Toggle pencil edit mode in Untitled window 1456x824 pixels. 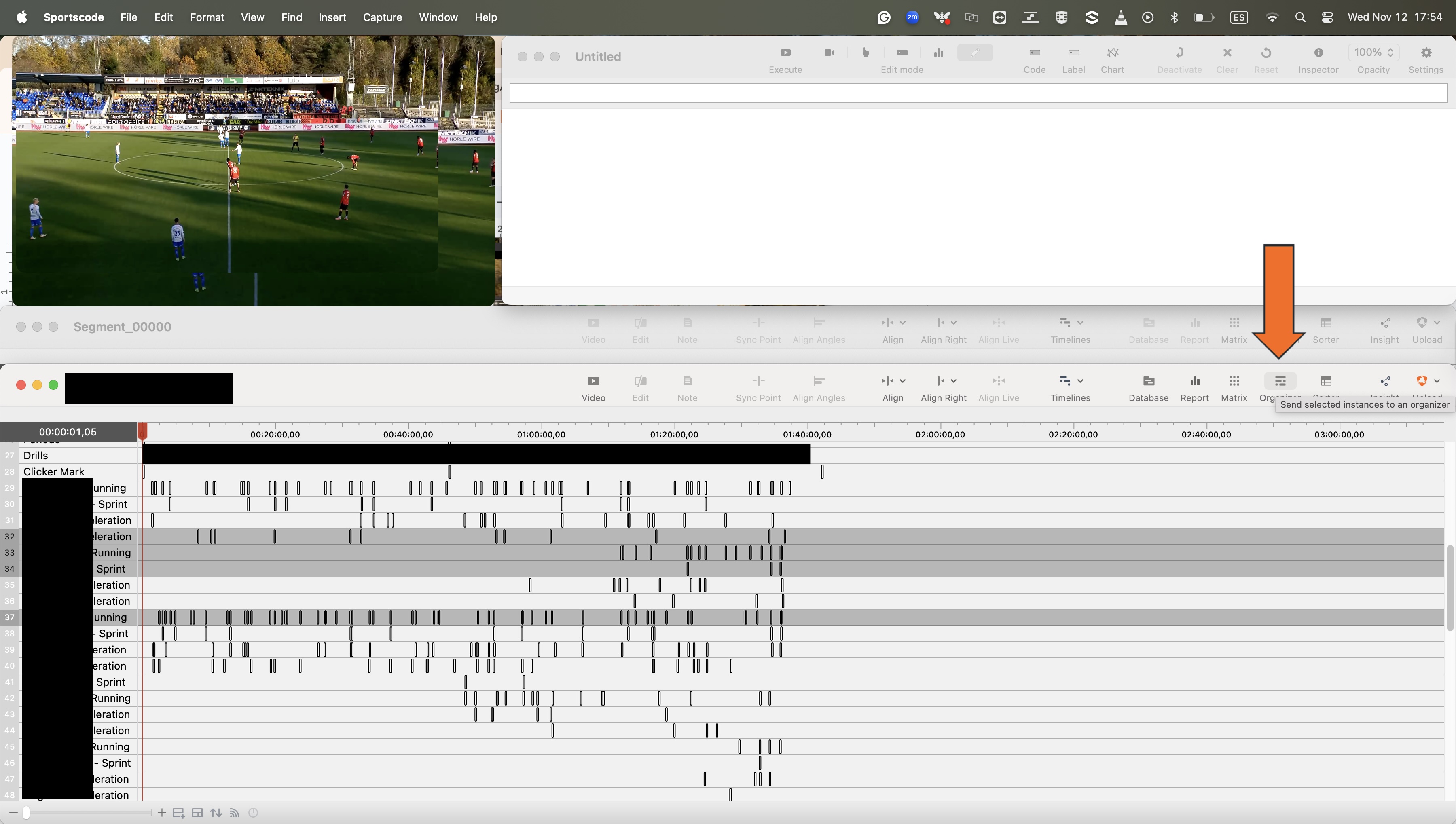pyautogui.click(x=975, y=53)
